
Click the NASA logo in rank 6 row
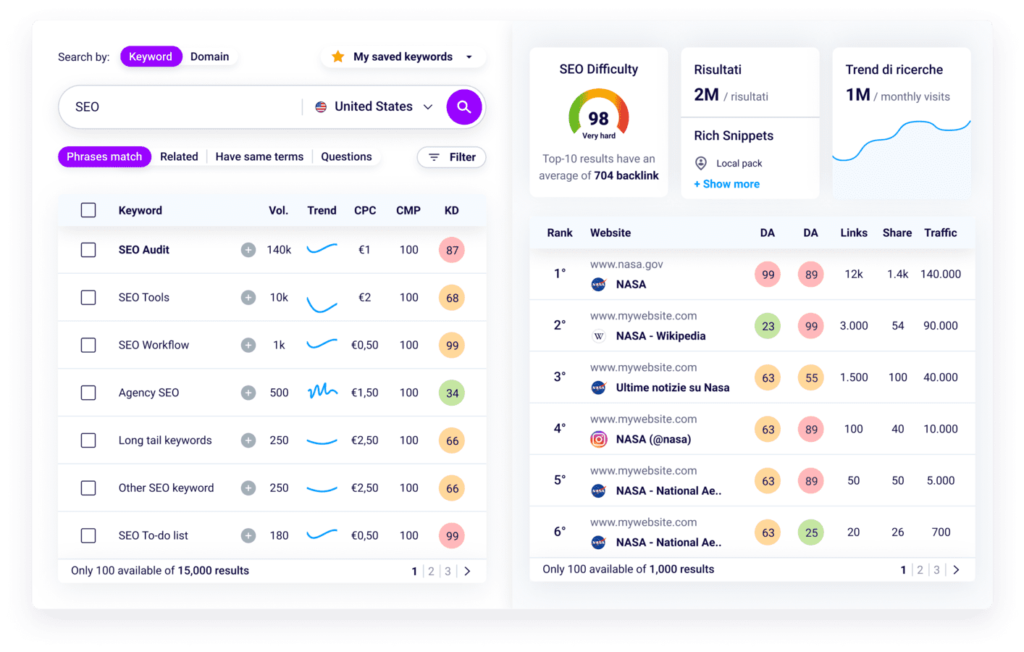(598, 542)
